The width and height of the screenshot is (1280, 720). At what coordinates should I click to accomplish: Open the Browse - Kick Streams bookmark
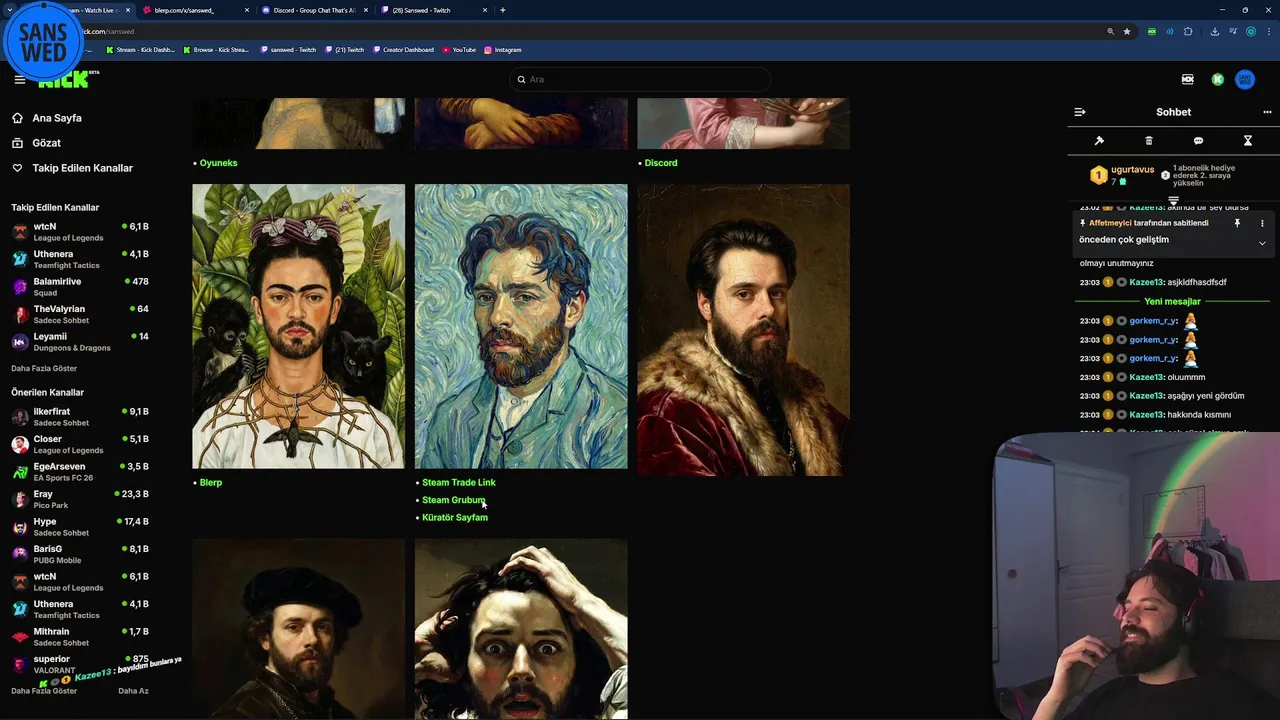(215, 50)
